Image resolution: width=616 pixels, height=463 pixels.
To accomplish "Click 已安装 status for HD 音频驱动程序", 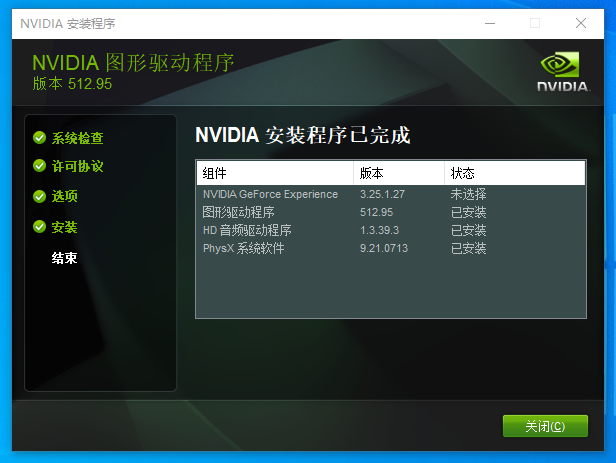I will click(468, 230).
